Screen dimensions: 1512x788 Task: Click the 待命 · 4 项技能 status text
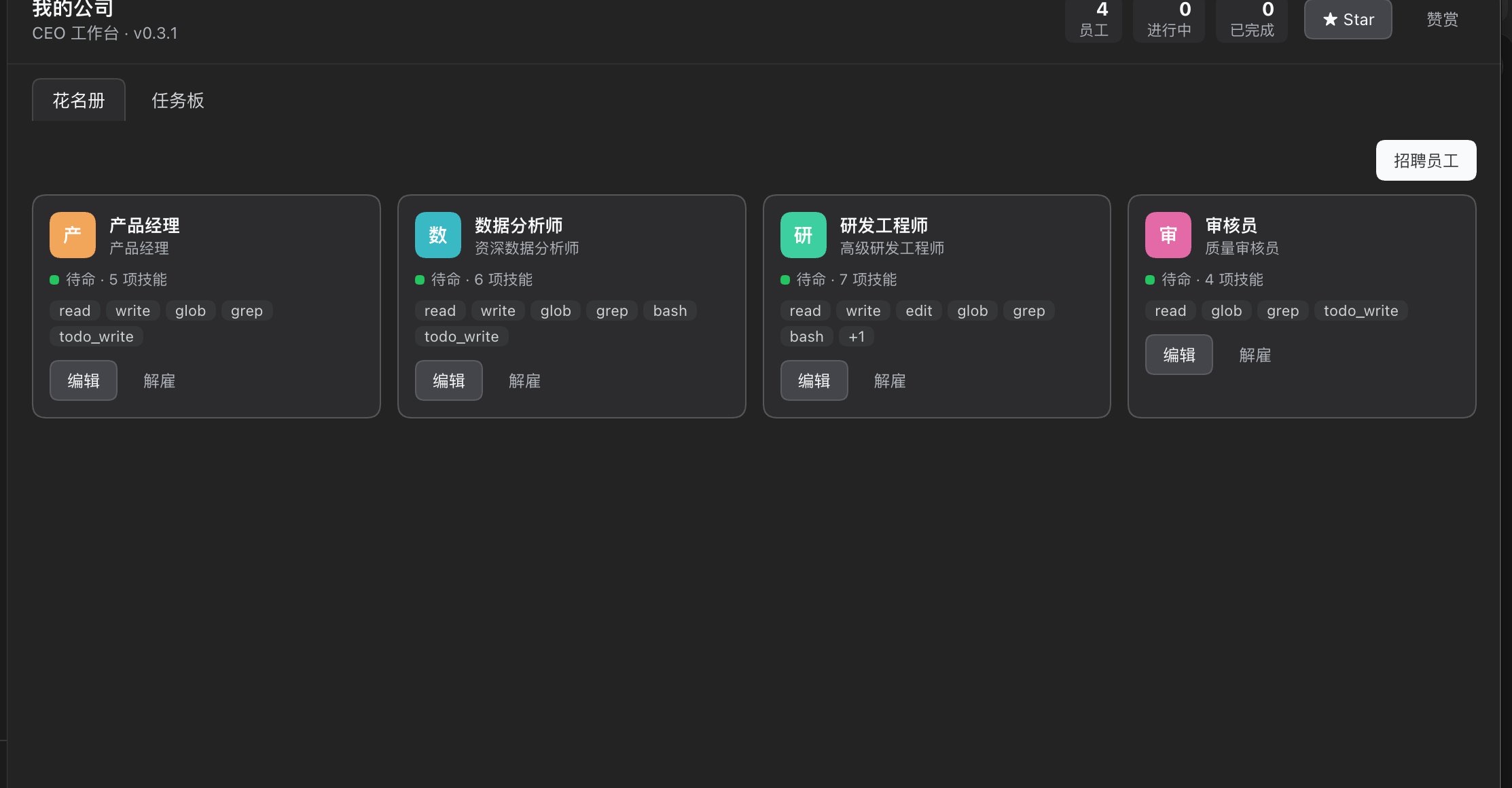click(x=1212, y=279)
